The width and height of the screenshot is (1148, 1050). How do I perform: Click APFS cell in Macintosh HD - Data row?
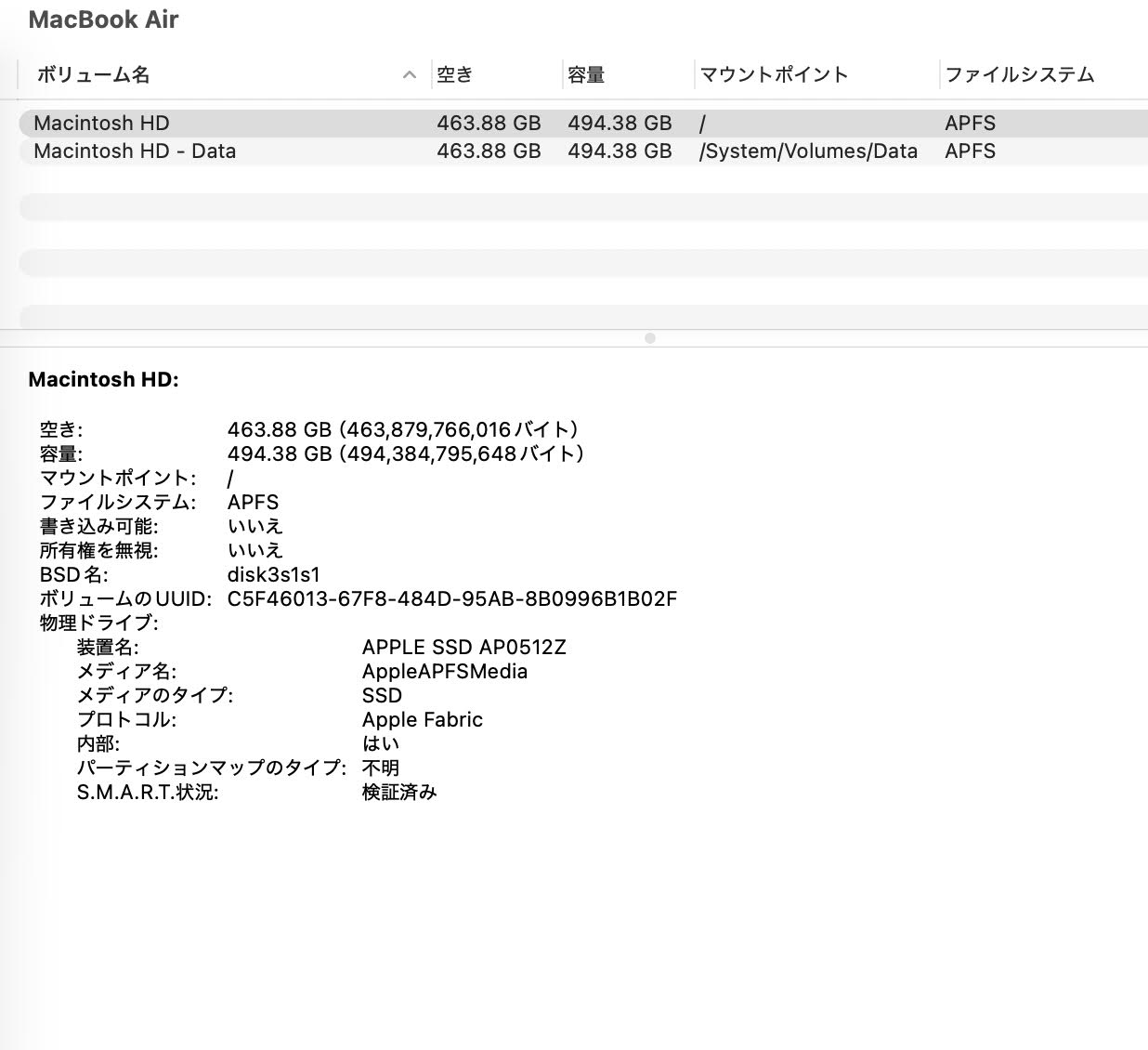(970, 151)
